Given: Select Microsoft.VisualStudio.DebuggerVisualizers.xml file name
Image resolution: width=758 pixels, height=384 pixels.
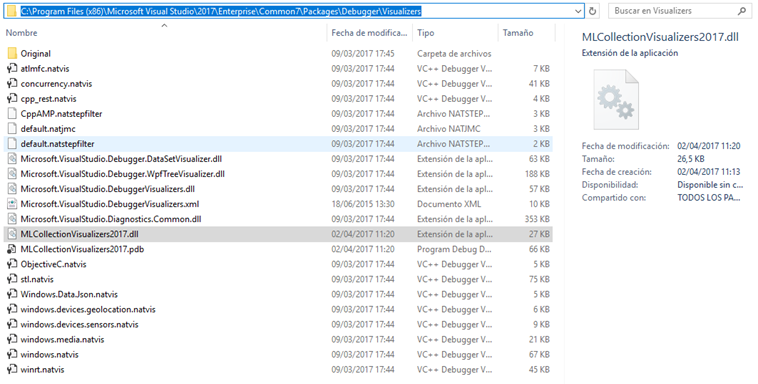Looking at the screenshot, I should 110,204.
